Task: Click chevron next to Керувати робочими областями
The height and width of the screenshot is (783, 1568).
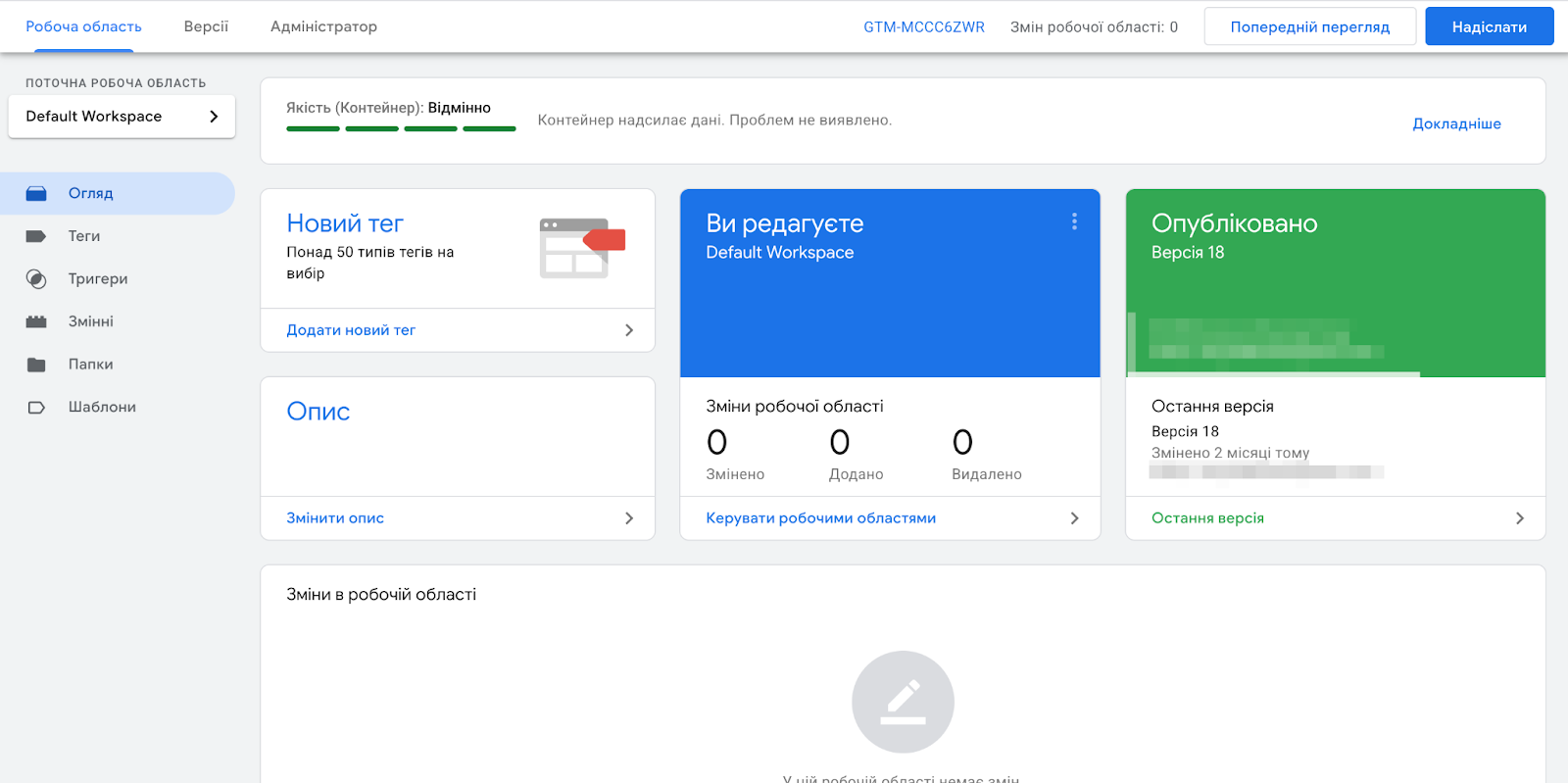Action: click(1074, 518)
